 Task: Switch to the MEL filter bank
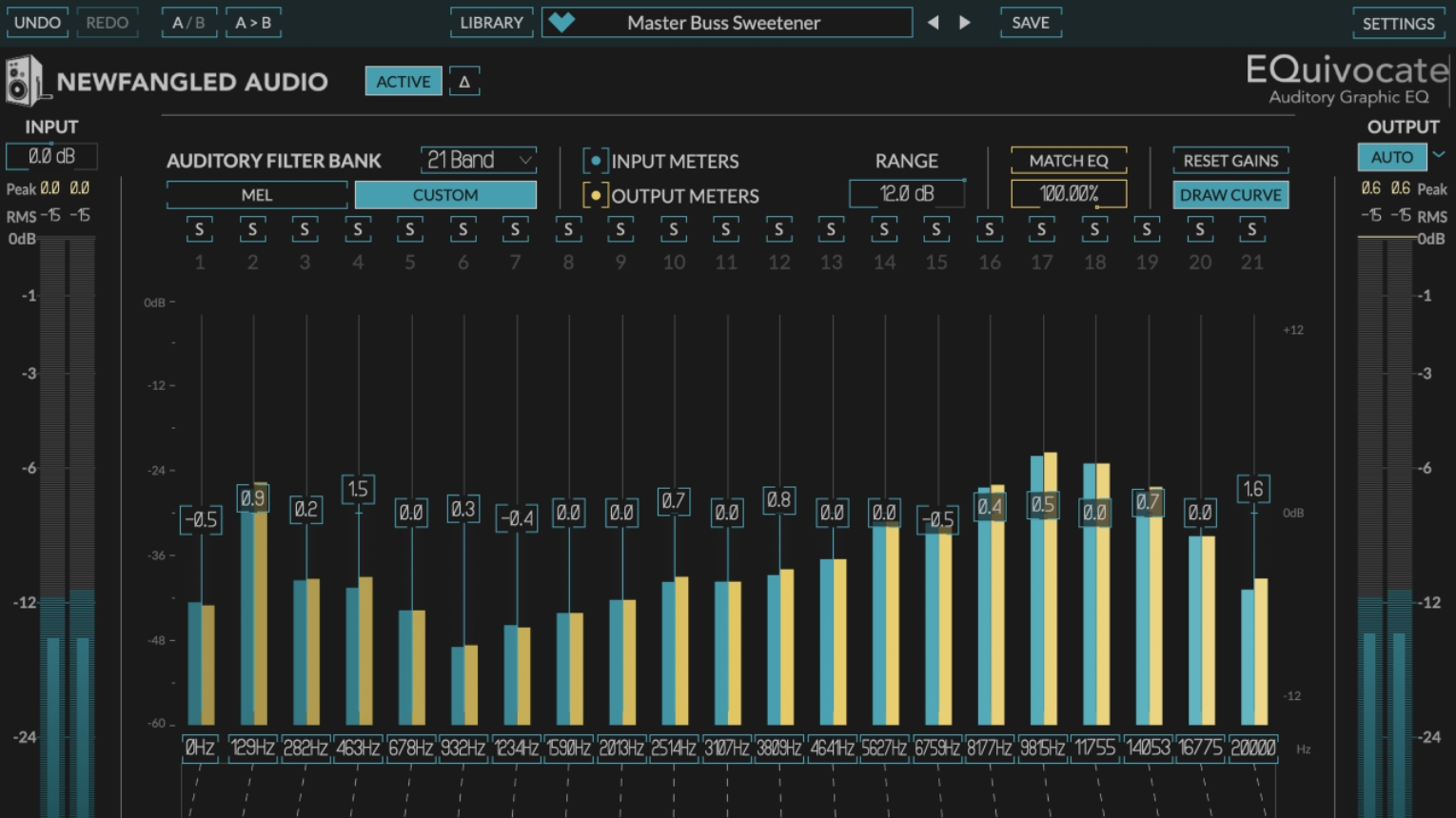[257, 194]
